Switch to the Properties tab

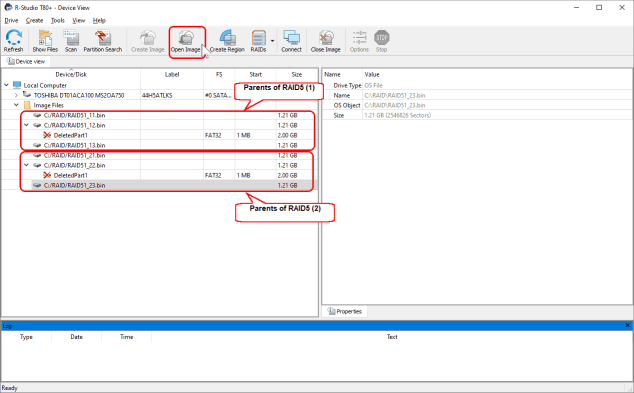[344, 311]
